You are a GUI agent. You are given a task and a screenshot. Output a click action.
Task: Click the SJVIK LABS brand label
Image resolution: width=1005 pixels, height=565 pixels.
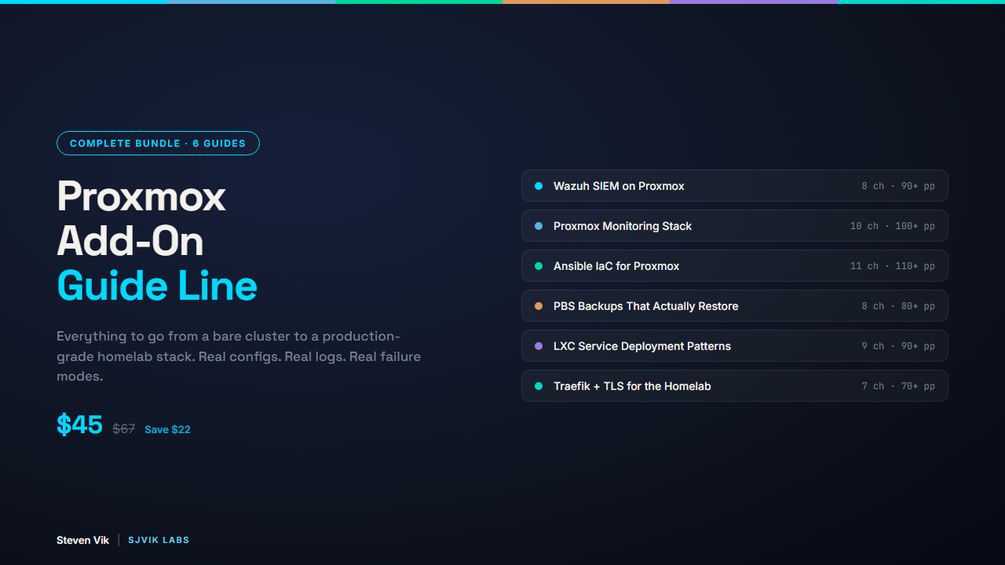[158, 540]
